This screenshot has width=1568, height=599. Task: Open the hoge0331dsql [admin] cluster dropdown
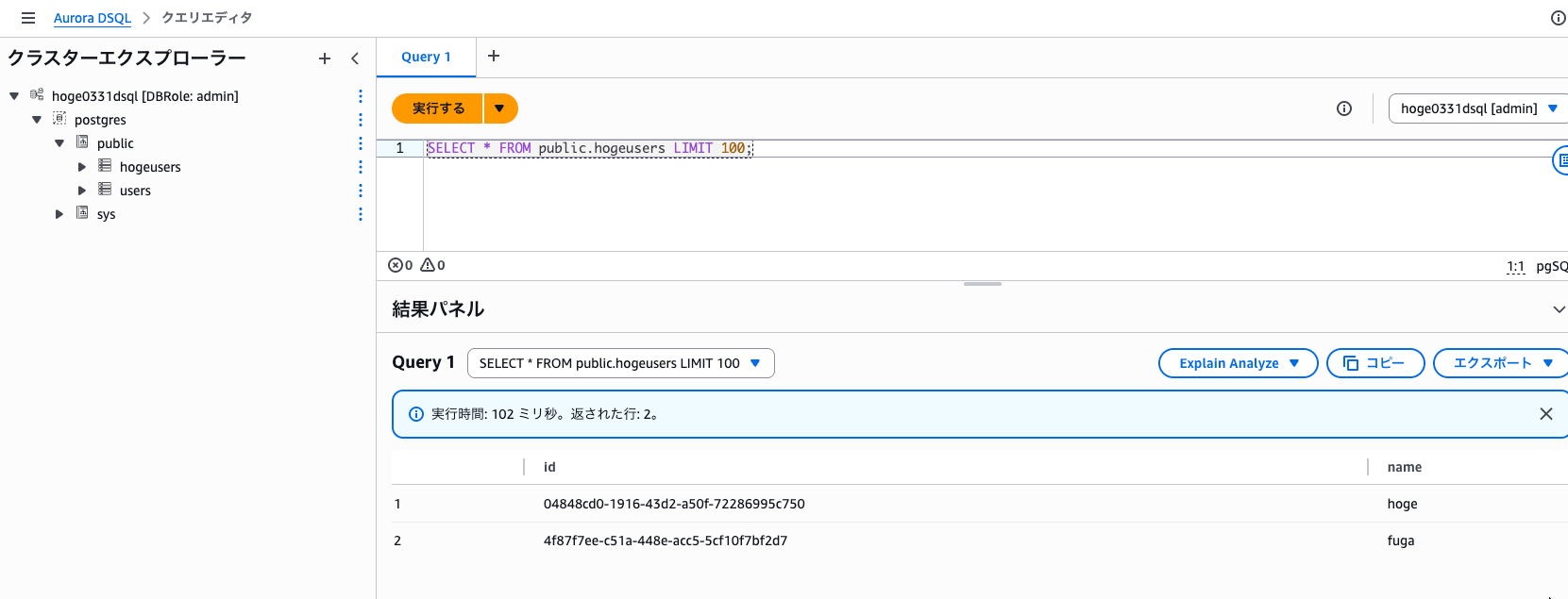1477,108
